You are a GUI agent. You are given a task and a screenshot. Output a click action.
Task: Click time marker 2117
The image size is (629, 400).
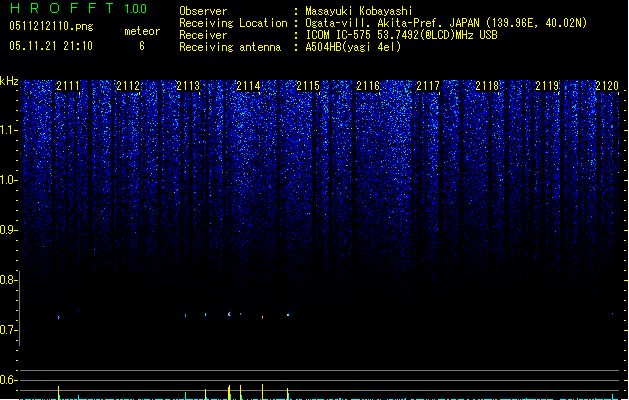click(428, 85)
